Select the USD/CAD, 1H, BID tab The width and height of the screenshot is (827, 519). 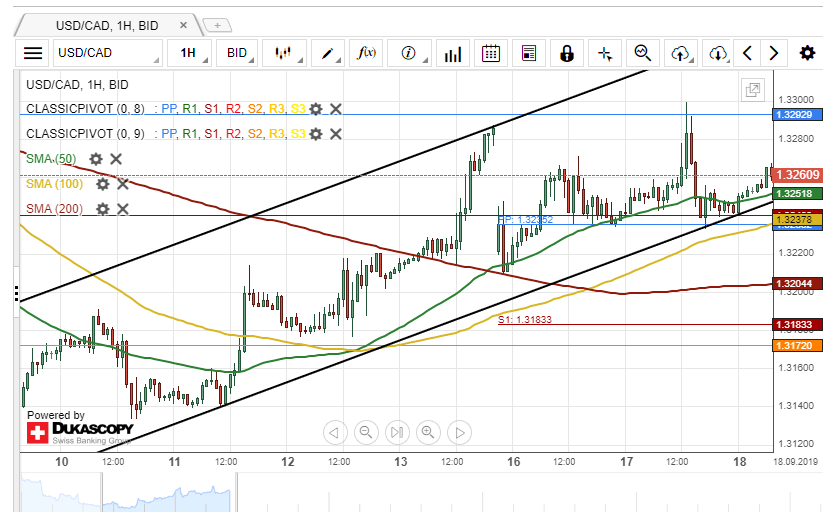point(107,25)
